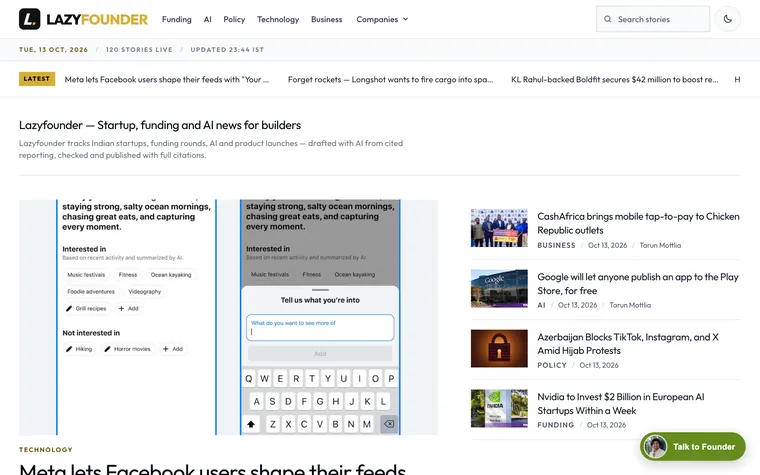760x475 pixels.
Task: Open Nvidia $2 Billion investment headline
Action: (x=620, y=404)
